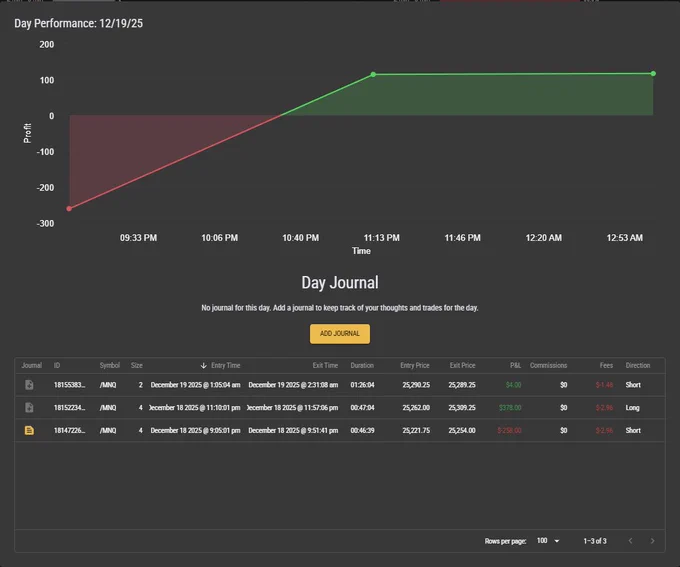Click the 1–3 of 3 pagination text

coord(595,541)
